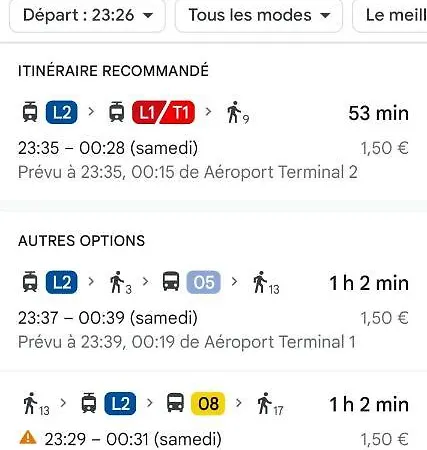Click the 13-minute walk icon after bus 05

coord(266,283)
